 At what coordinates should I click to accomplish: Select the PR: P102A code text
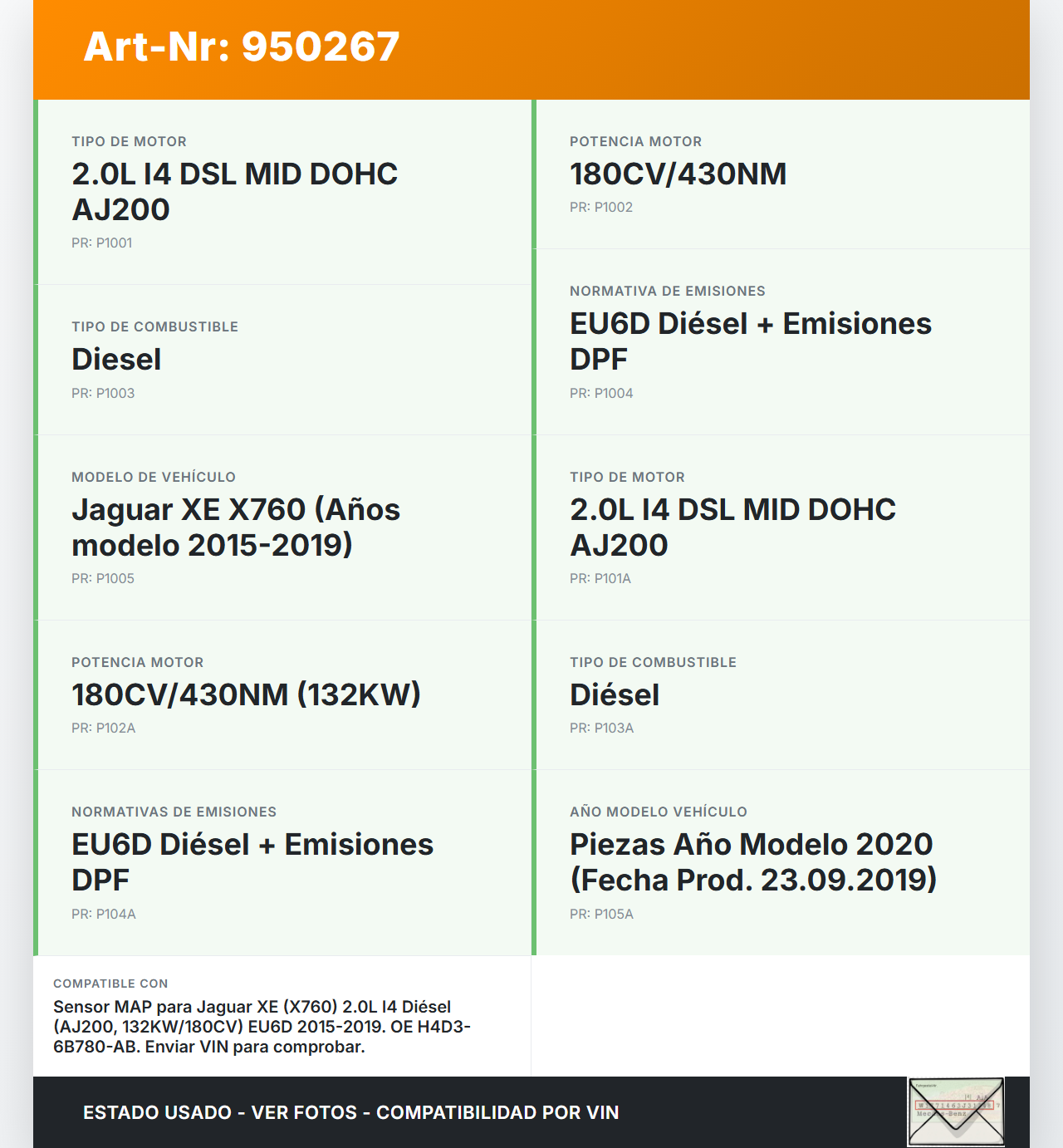pos(104,729)
